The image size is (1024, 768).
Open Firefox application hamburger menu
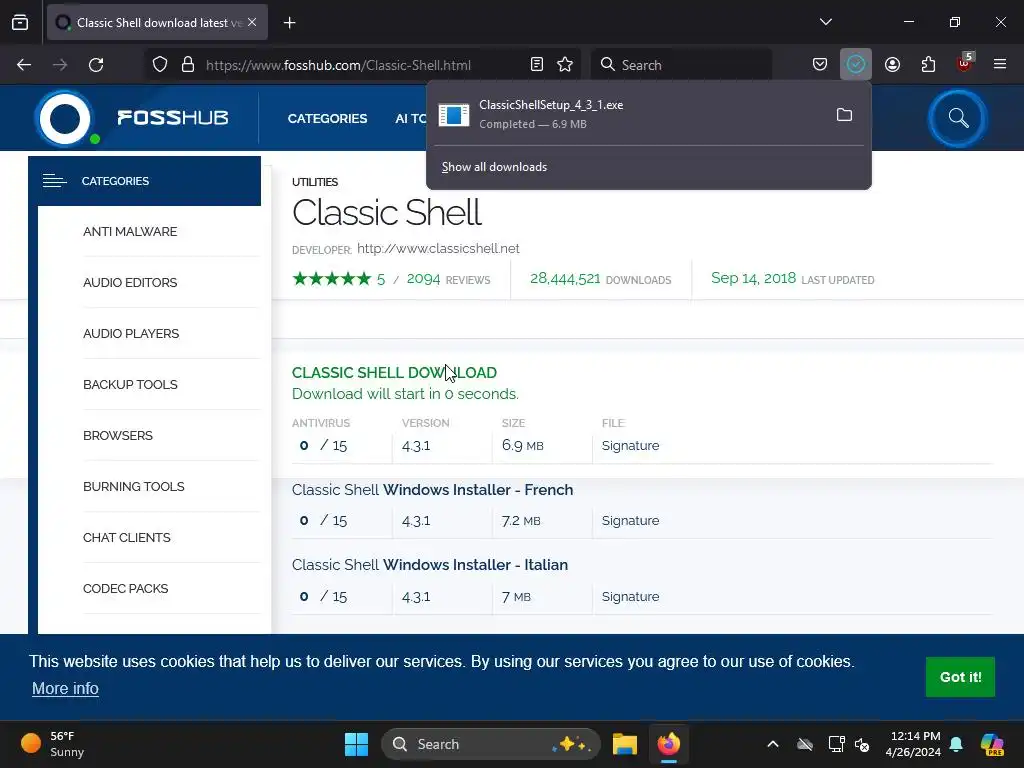tap(1000, 65)
